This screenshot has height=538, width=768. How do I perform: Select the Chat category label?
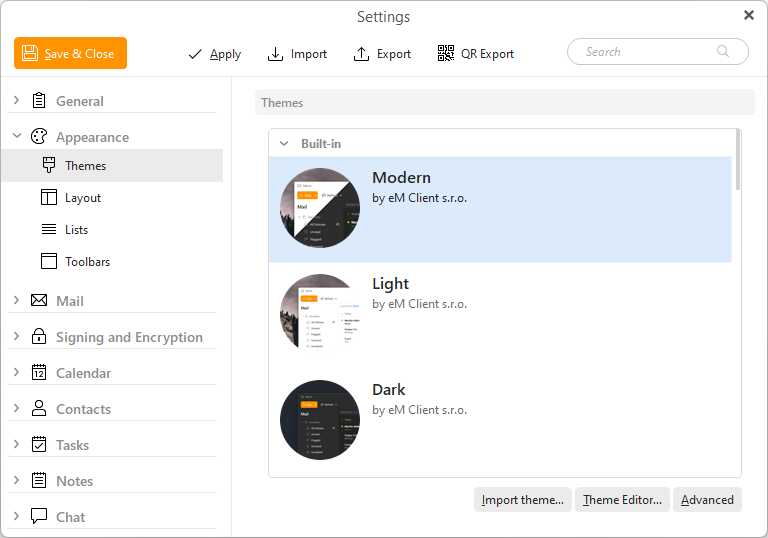pos(71,517)
